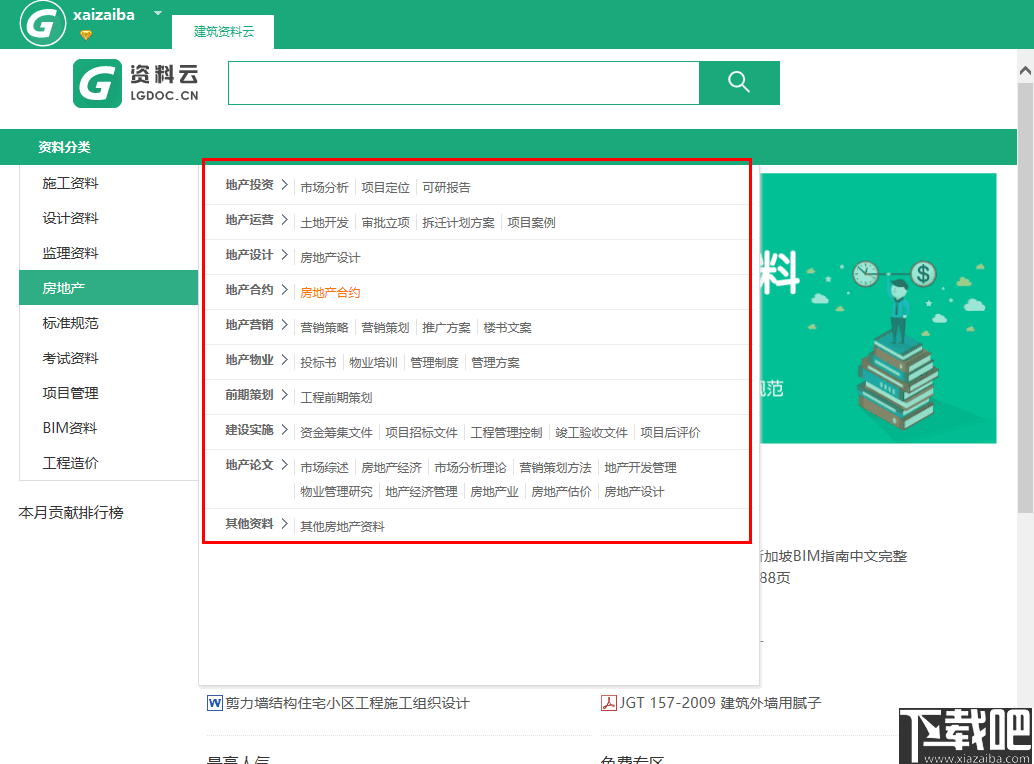This screenshot has width=1034, height=764.
Task: Switch to the 建筑资料云 tab
Action: [222, 31]
